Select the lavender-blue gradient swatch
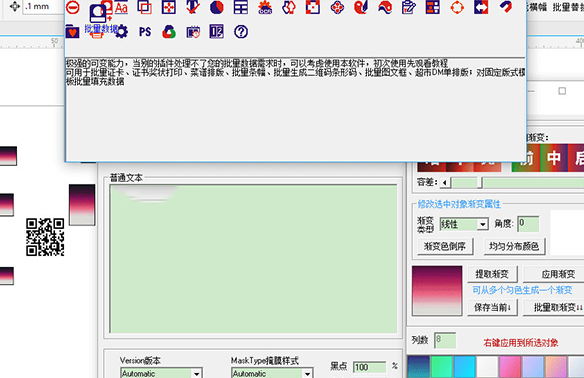The width and height of the screenshot is (584, 378). [533, 367]
